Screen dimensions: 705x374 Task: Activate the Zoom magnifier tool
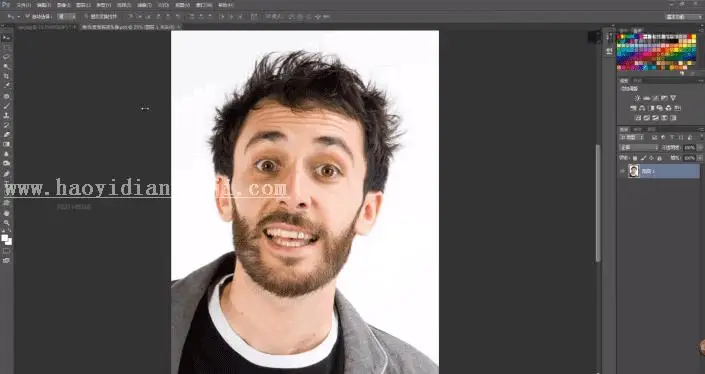click(6, 223)
